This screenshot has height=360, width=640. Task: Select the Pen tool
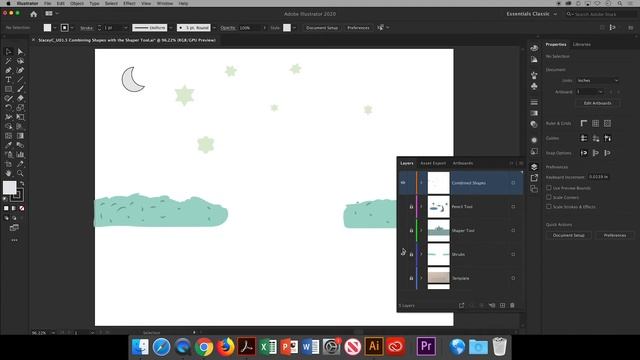pyautogui.click(x=8, y=70)
